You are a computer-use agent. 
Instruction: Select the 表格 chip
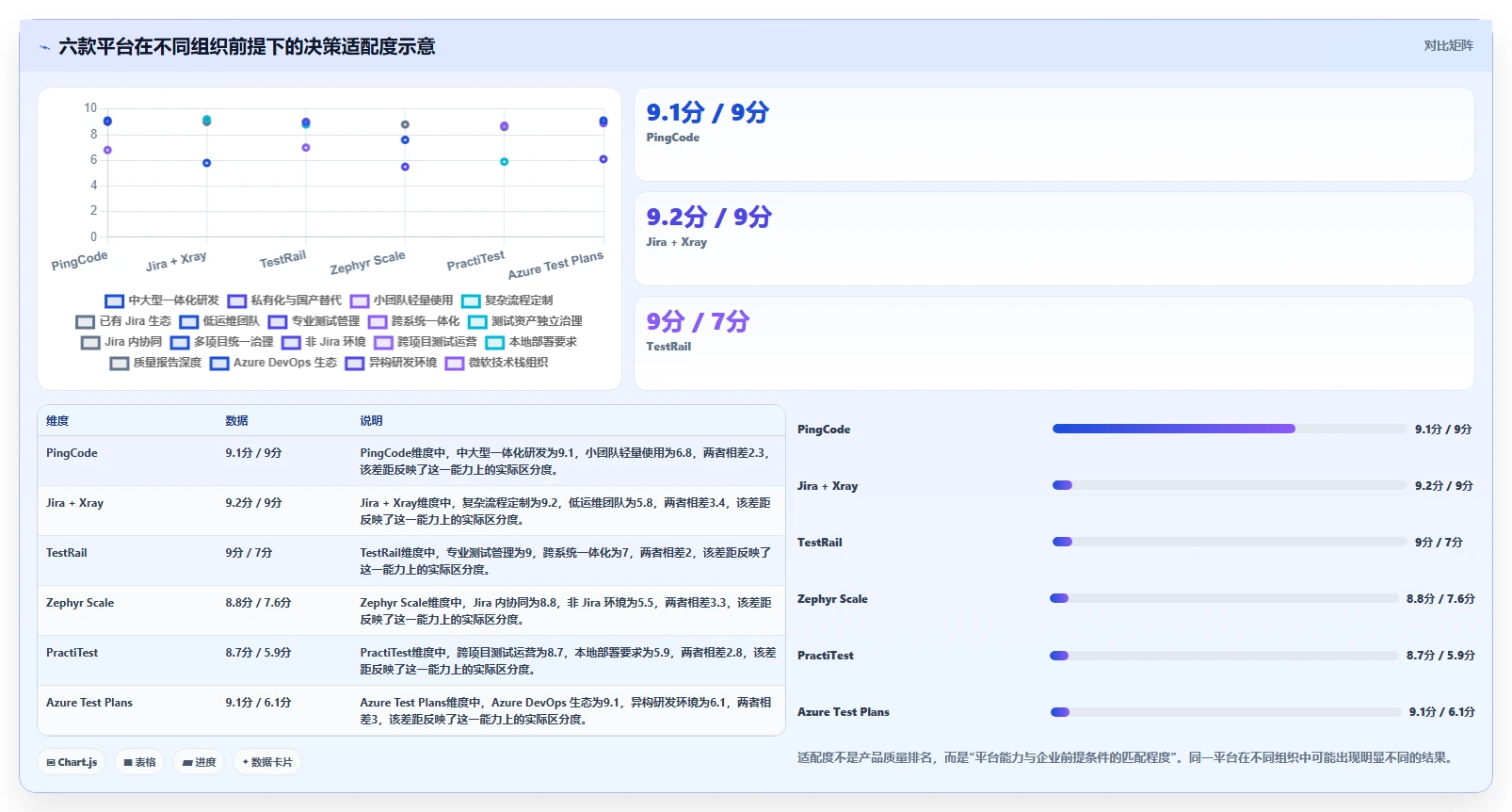139,762
